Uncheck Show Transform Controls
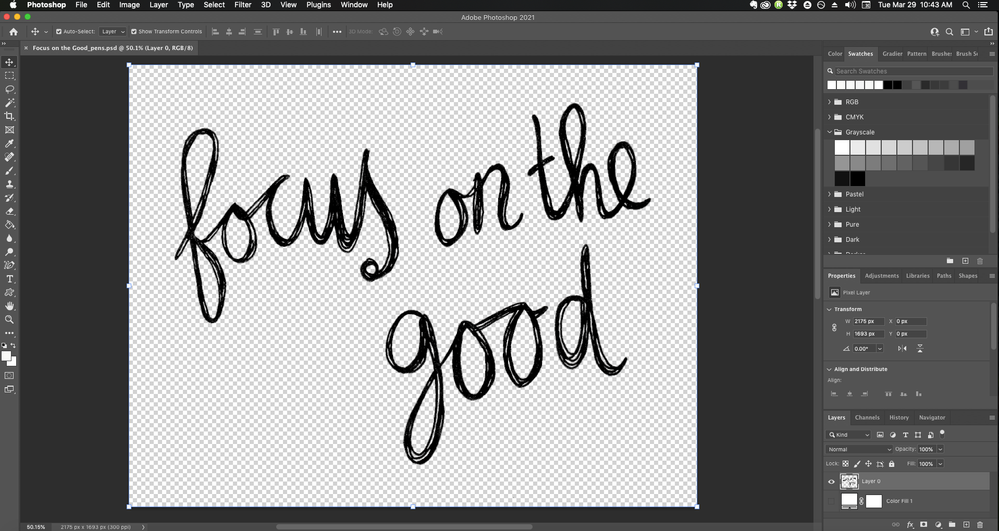 (134, 31)
